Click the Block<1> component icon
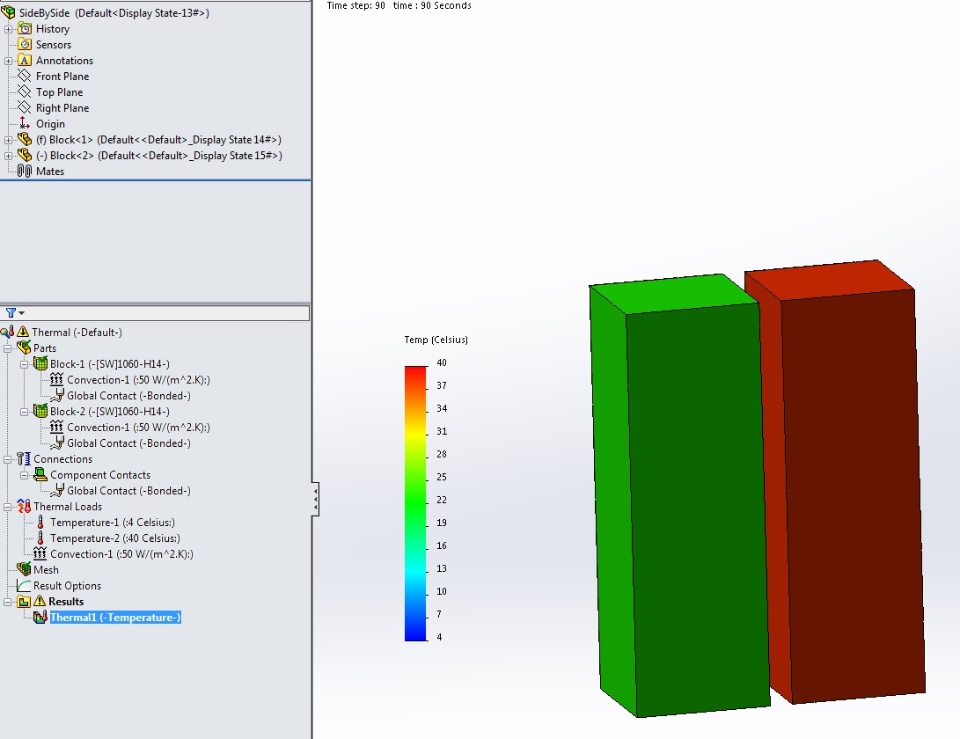Image resolution: width=960 pixels, height=739 pixels. (x=24, y=139)
